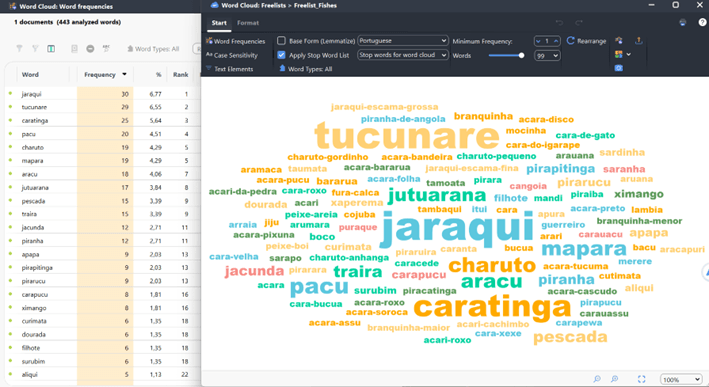This screenshot has height=387, width=709.
Task: Select the tucunare row in the table
Action: point(103,107)
